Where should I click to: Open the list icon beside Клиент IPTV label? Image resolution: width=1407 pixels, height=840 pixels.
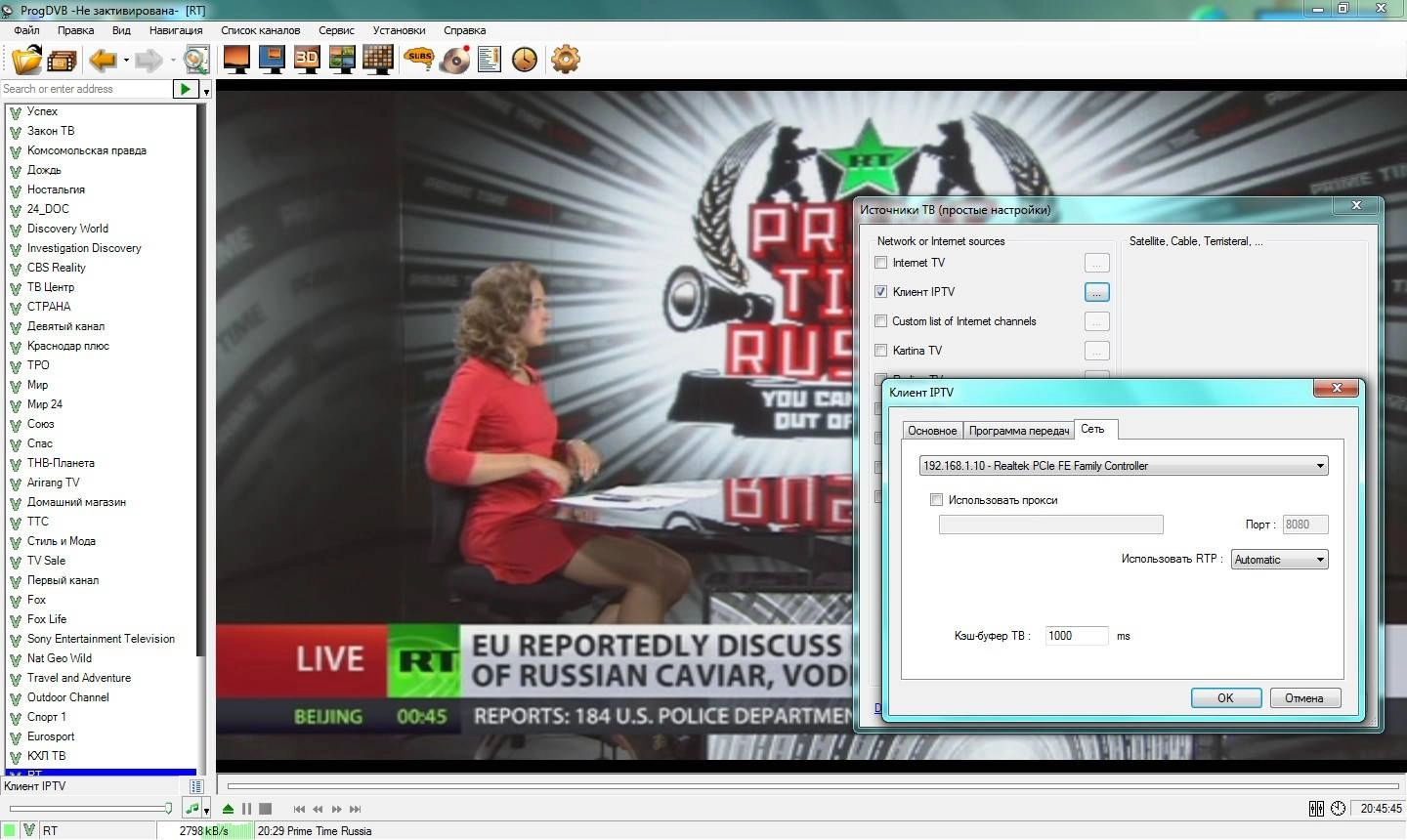coord(196,786)
